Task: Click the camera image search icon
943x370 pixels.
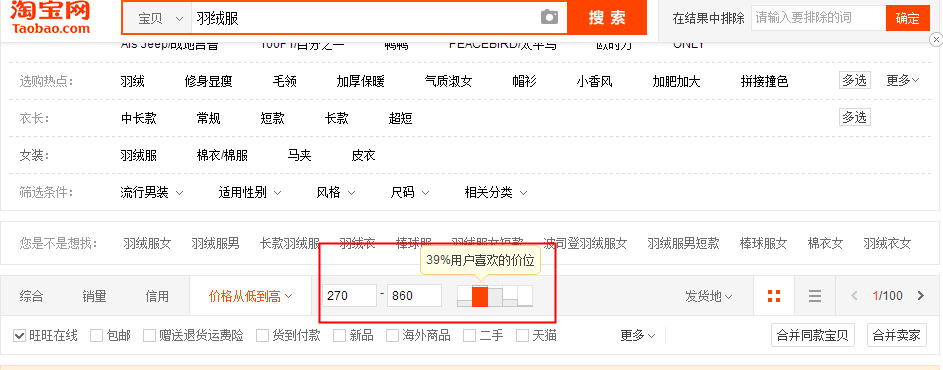Action: pyautogui.click(x=549, y=17)
